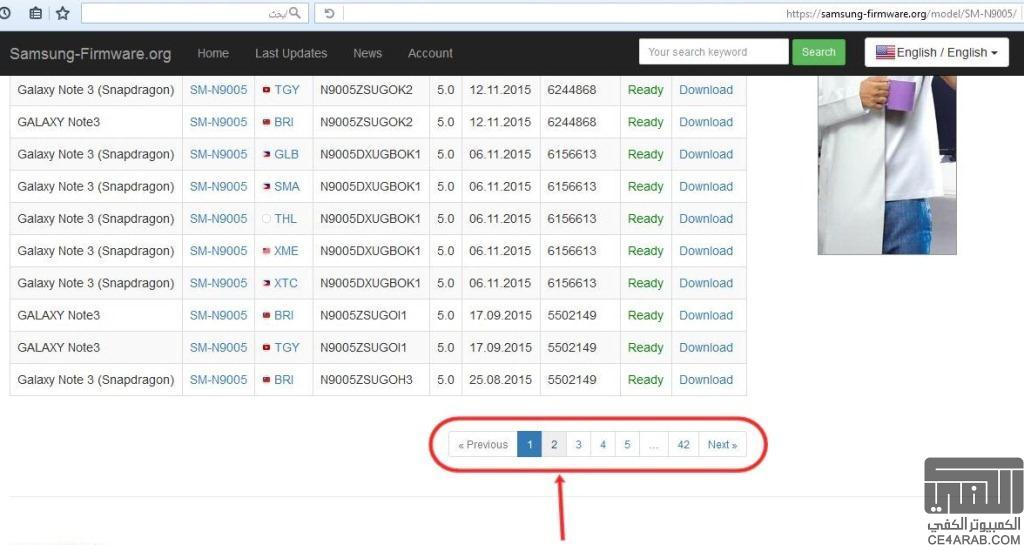The image size is (1024, 545).
Task: Open the News menu item
Action: (368, 54)
